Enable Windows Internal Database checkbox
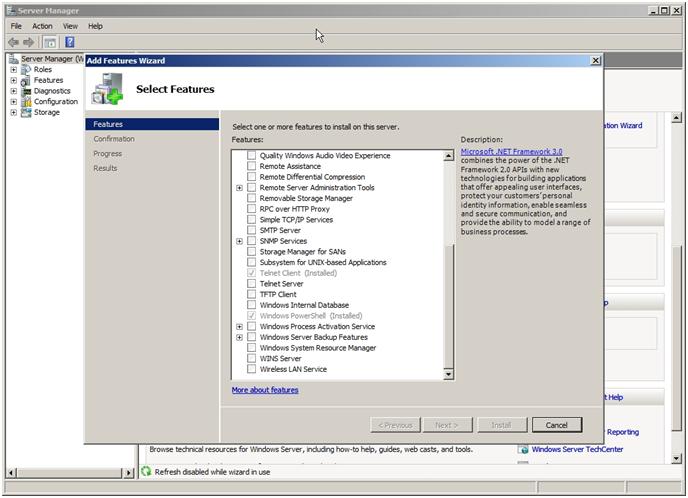Viewport: 688px width, 498px height. 251,305
